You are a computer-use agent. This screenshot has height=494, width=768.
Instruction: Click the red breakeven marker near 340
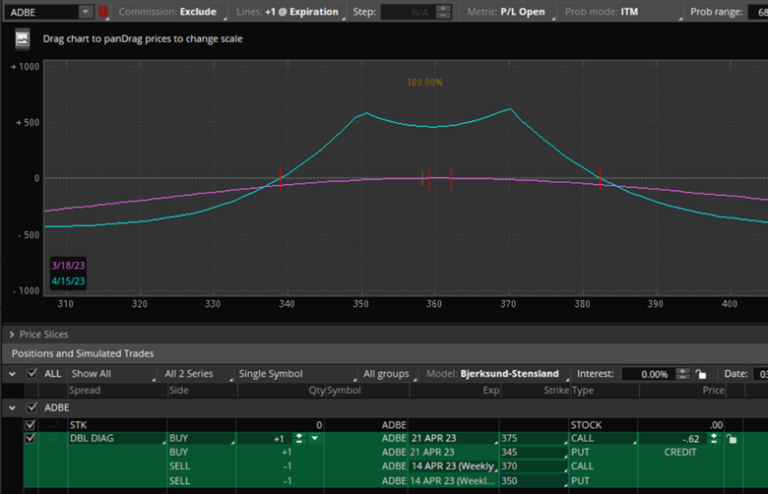click(x=281, y=178)
